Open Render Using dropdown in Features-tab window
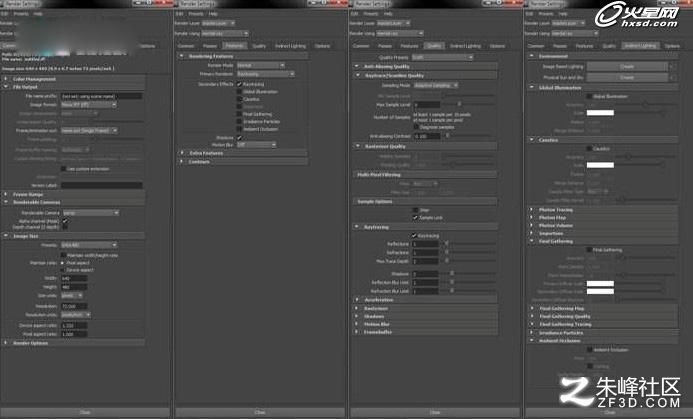The width and height of the screenshot is (693, 419). coord(225,33)
